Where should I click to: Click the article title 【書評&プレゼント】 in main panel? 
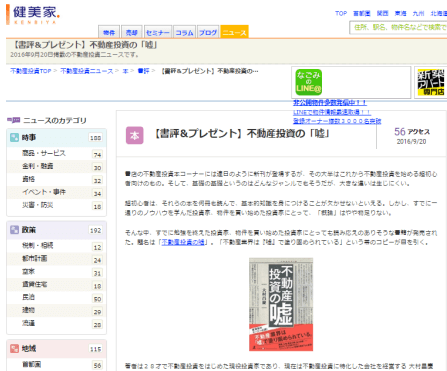coord(242,134)
